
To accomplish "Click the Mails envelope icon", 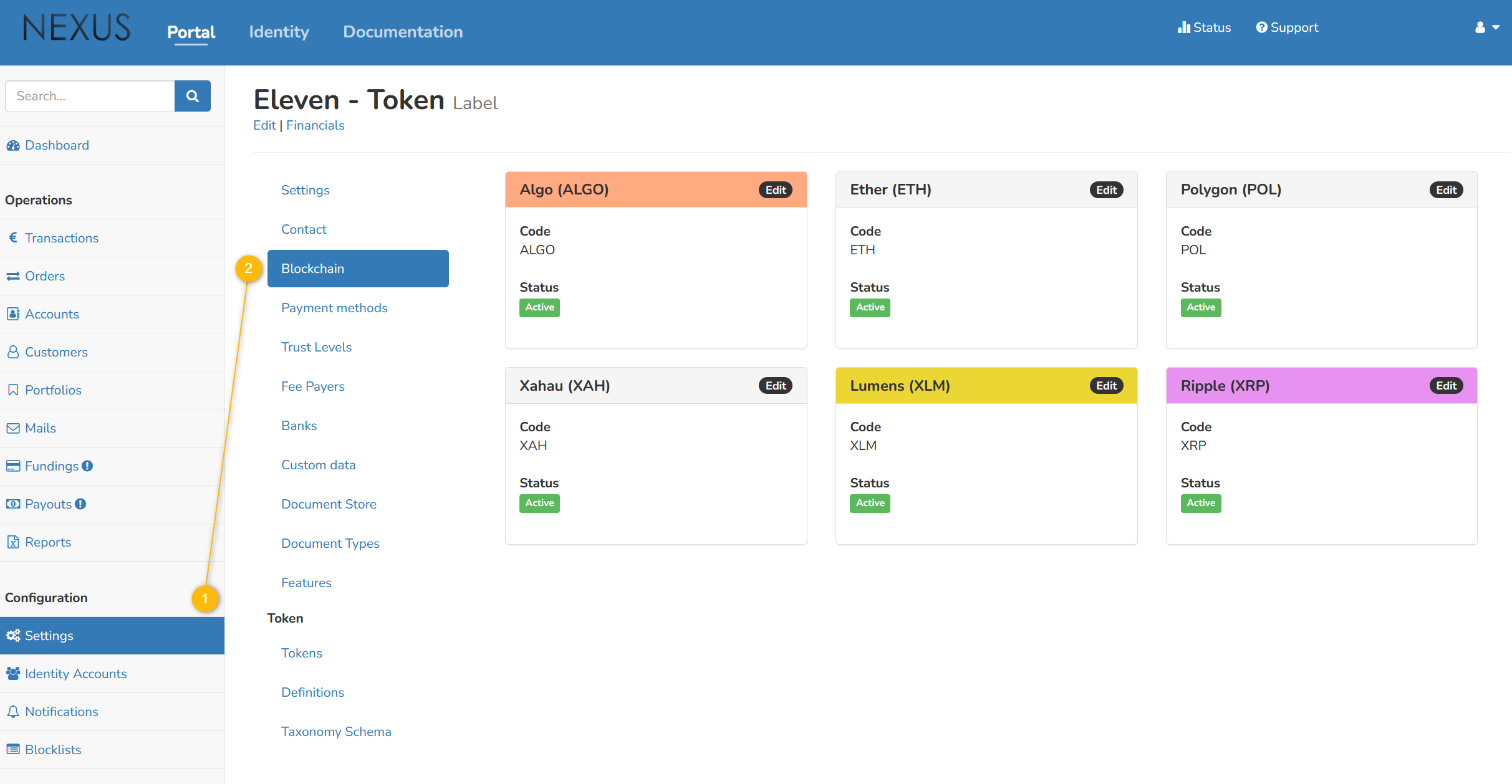I will [13, 428].
